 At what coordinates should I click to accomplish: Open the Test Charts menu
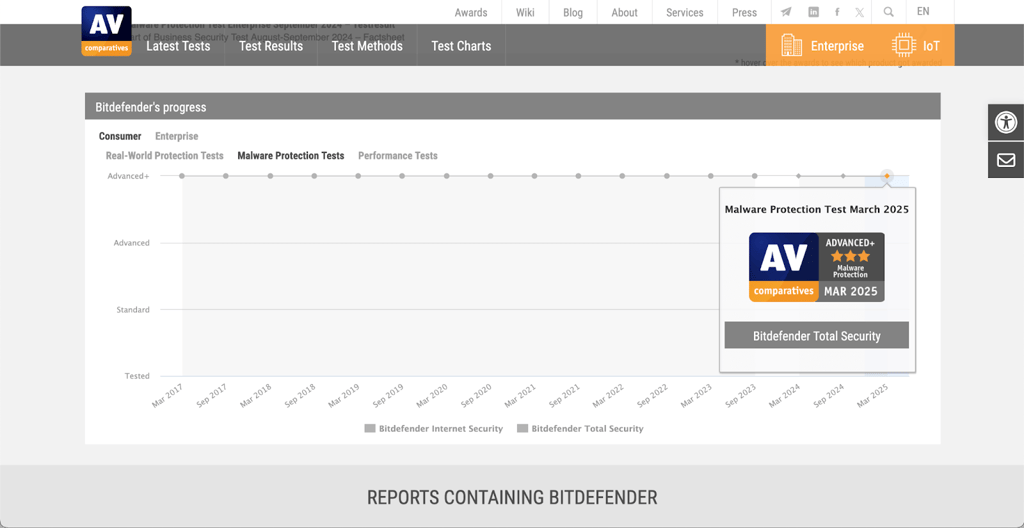(x=461, y=46)
